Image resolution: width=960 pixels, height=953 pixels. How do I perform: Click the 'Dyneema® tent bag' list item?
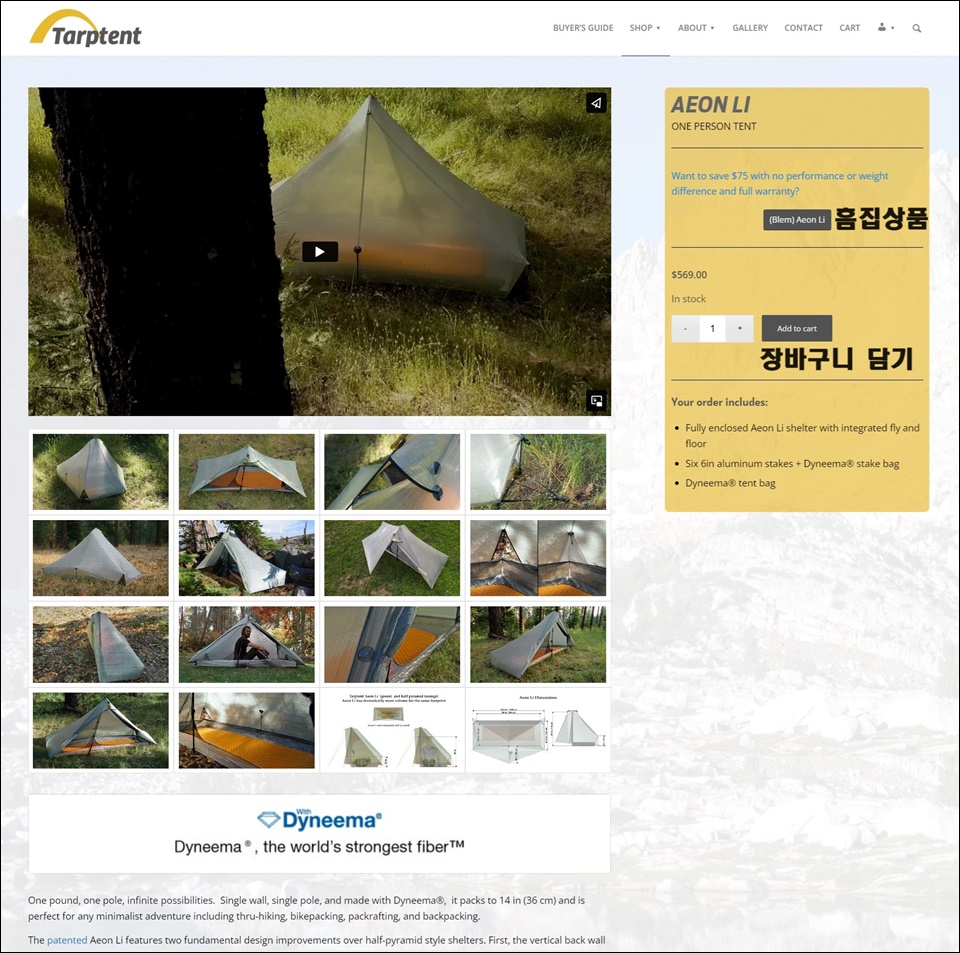pyautogui.click(x=730, y=483)
